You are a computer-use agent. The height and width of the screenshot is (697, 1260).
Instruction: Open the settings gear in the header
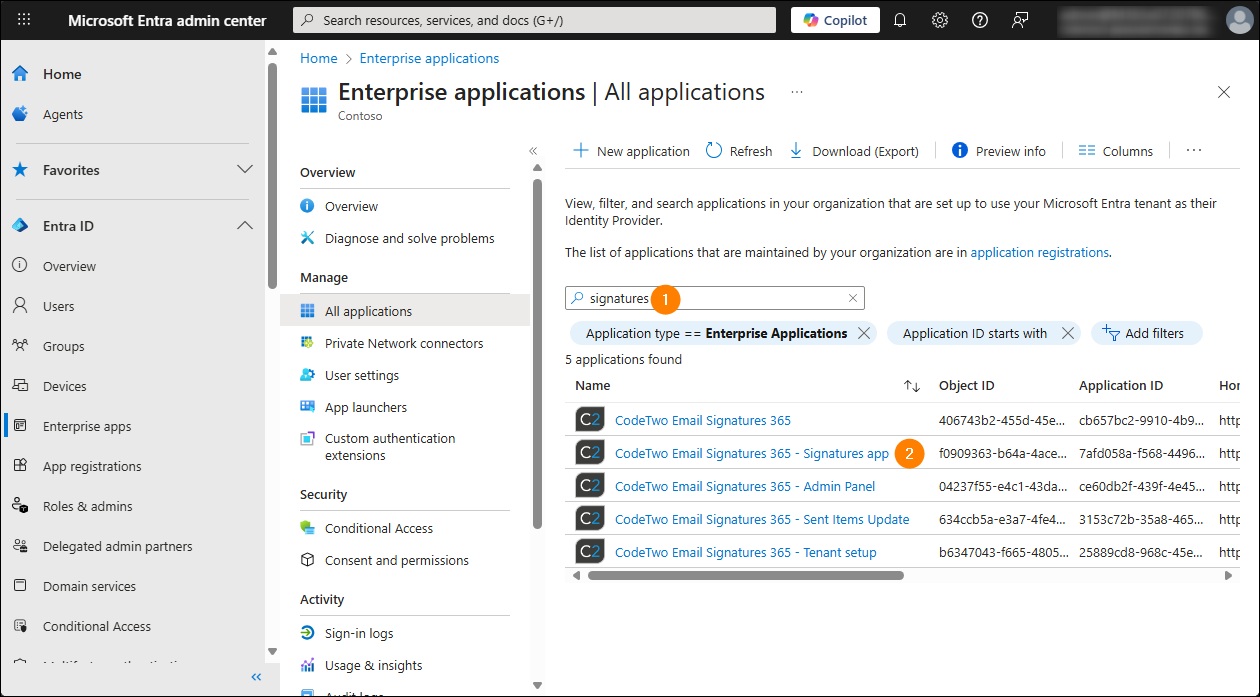(x=940, y=20)
